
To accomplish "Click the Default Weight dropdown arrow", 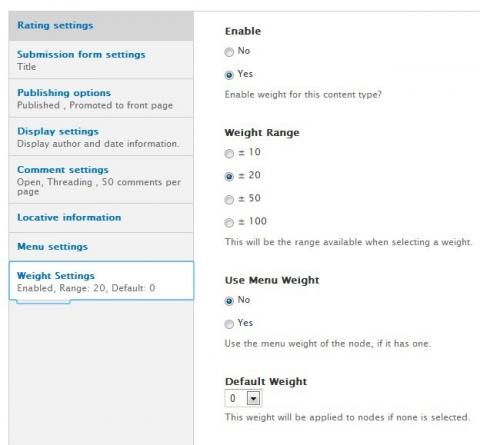I will (253, 398).
